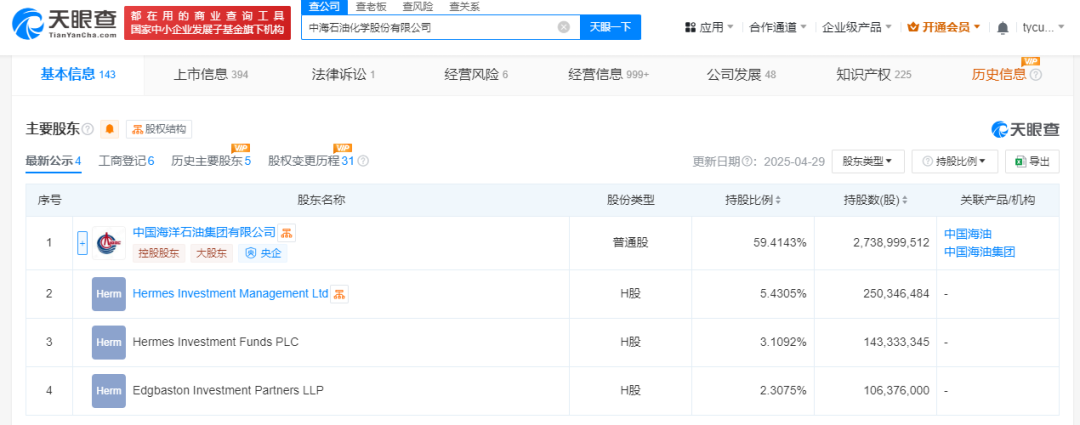Viewport: 1080px width, 425px height.
Task: Click the orange shareholder alert bell icon
Action: pos(110,129)
